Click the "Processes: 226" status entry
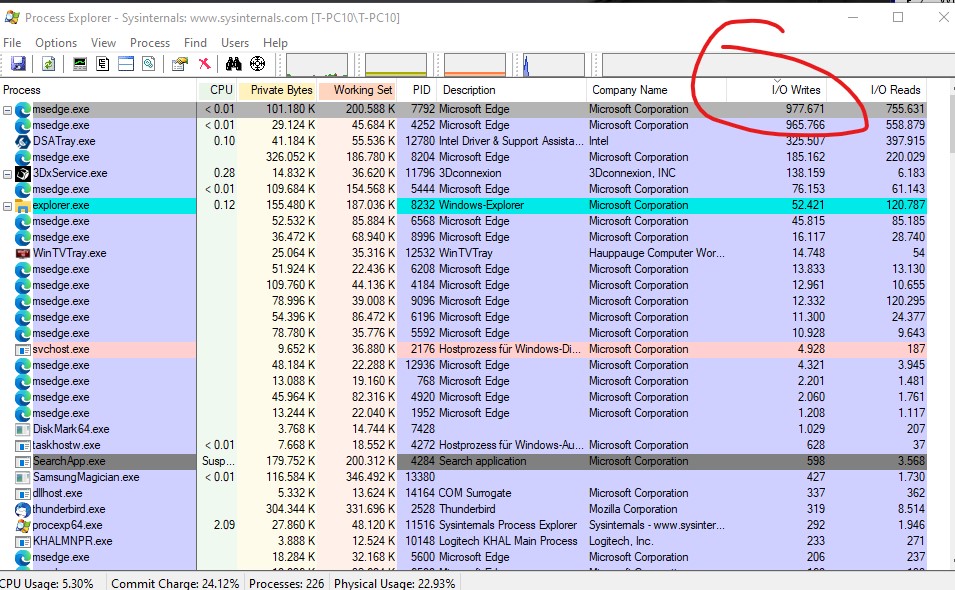 pos(286,583)
